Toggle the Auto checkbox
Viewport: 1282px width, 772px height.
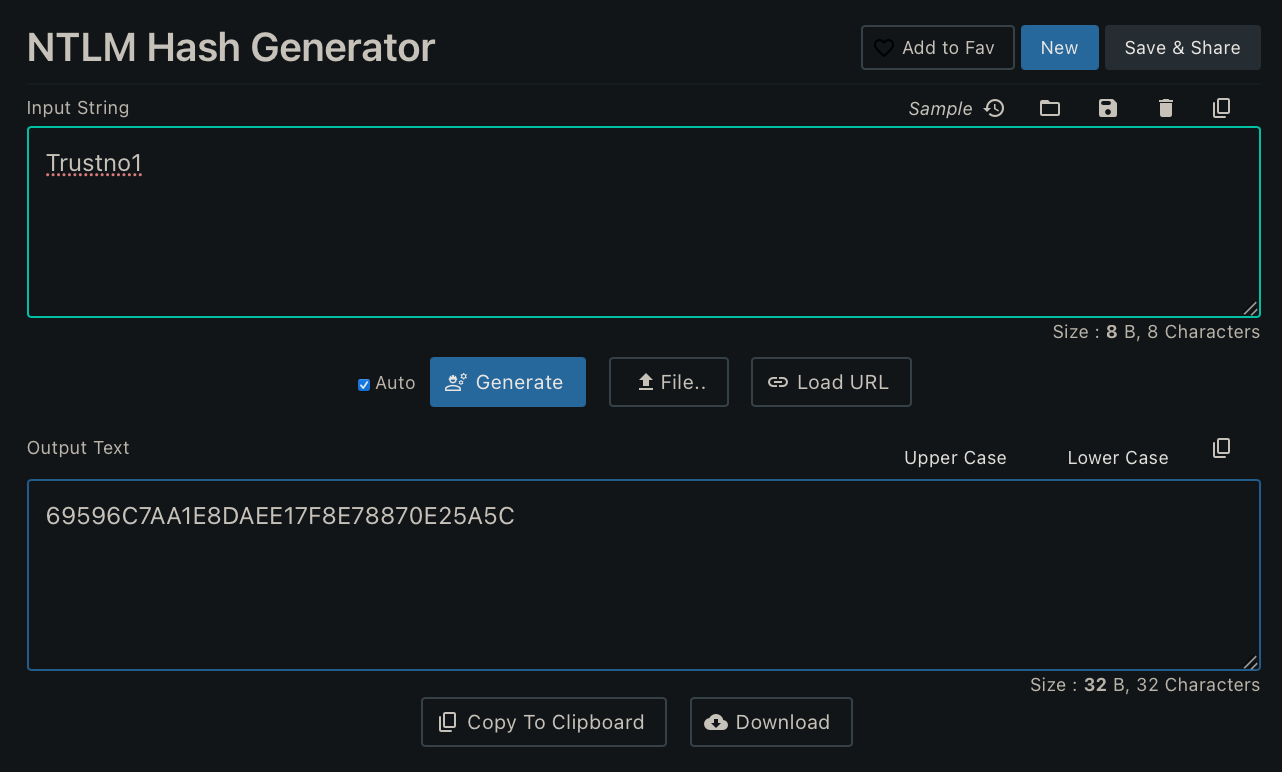[x=364, y=384]
